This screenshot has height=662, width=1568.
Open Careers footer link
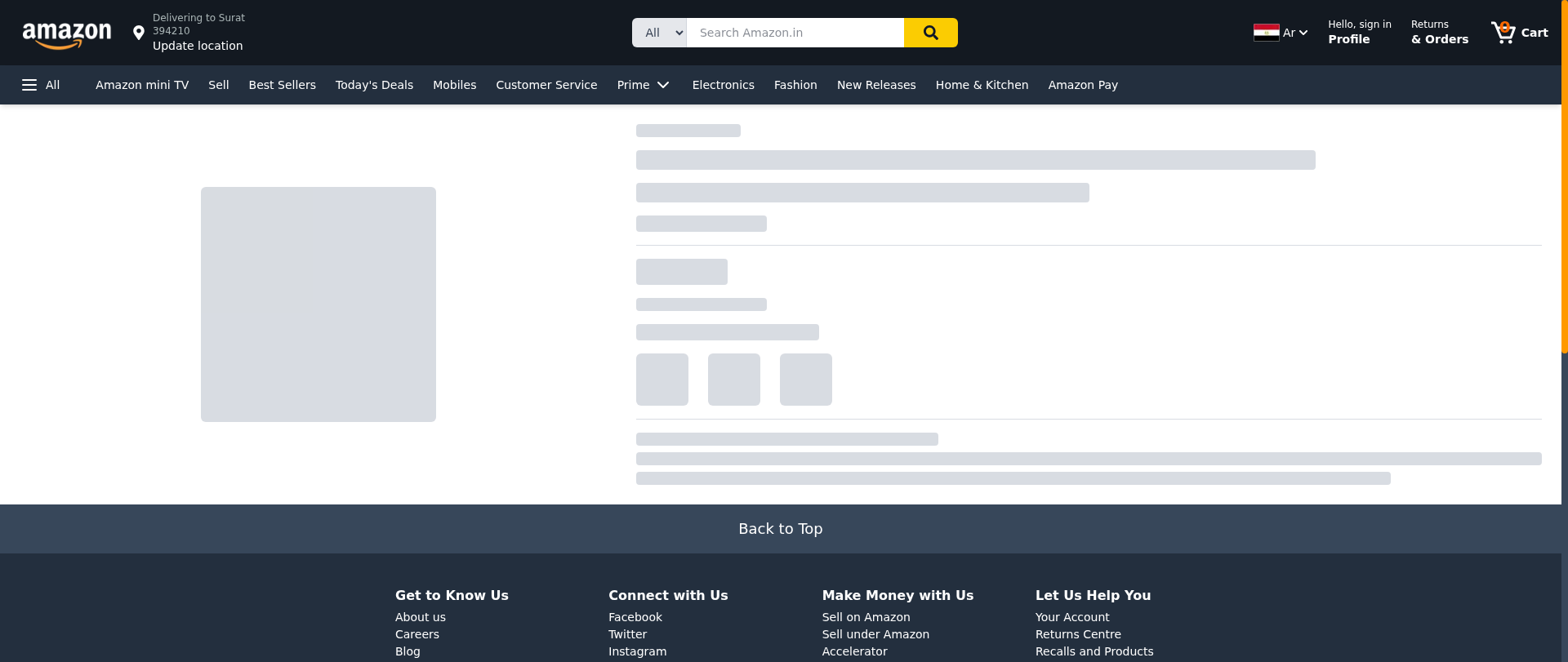[416, 634]
